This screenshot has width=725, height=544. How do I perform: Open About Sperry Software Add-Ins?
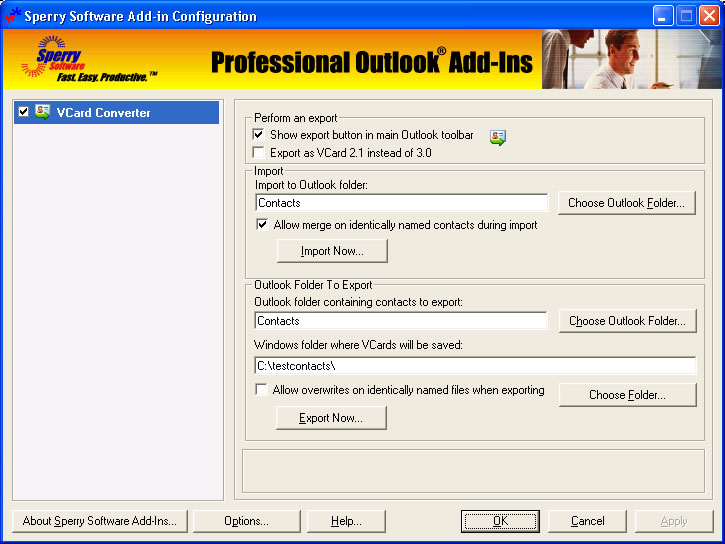(x=100, y=521)
